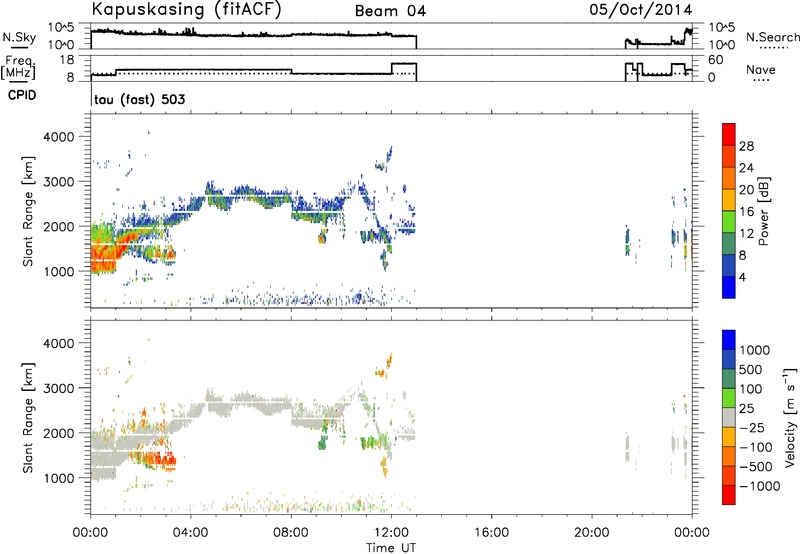
Task: Pick the light green segment of Power color bar
Action: (x=729, y=222)
